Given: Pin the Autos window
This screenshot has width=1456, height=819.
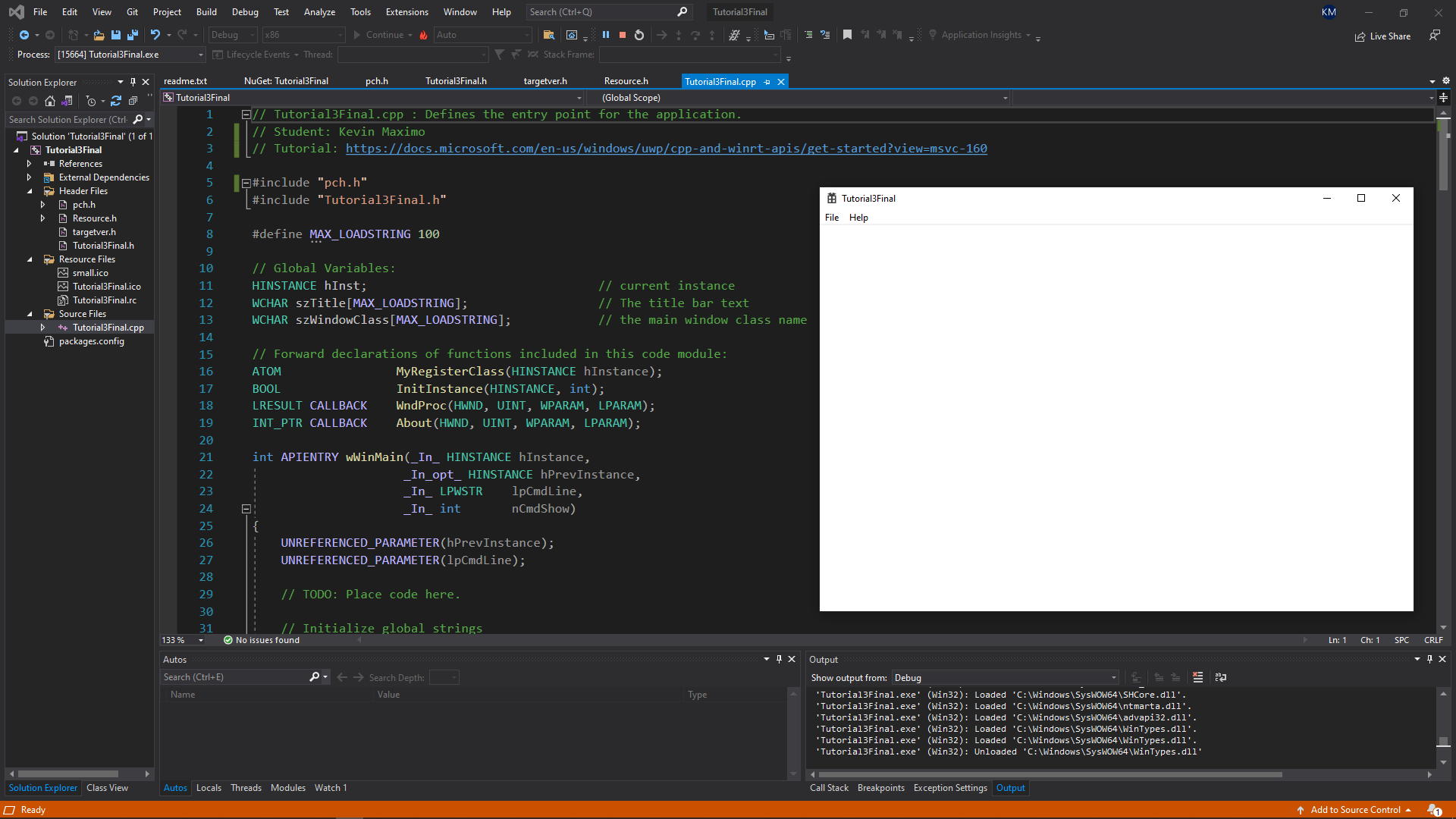Looking at the screenshot, I should [779, 659].
